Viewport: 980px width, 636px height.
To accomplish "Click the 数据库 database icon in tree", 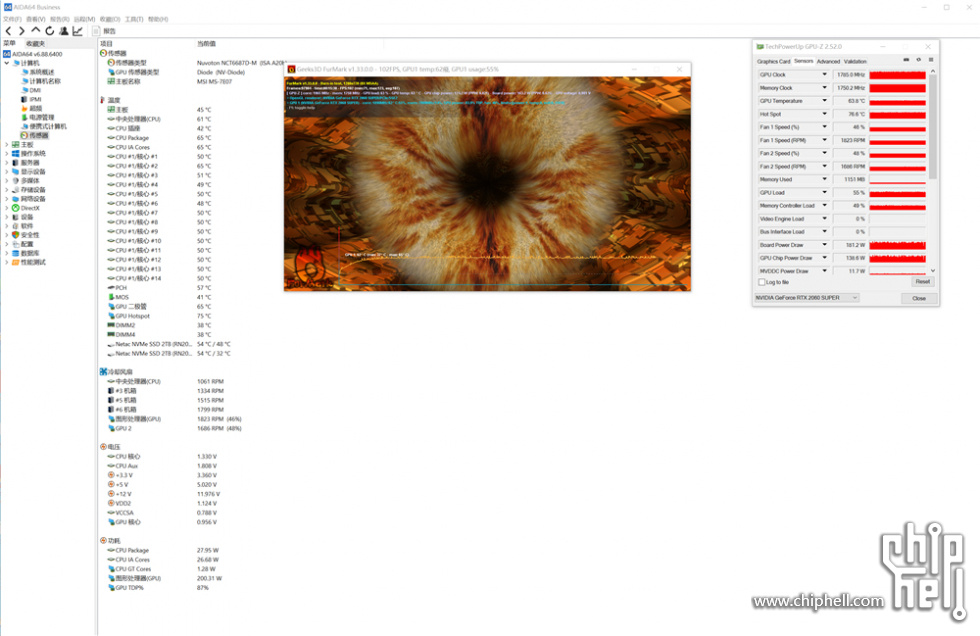I will (x=16, y=253).
